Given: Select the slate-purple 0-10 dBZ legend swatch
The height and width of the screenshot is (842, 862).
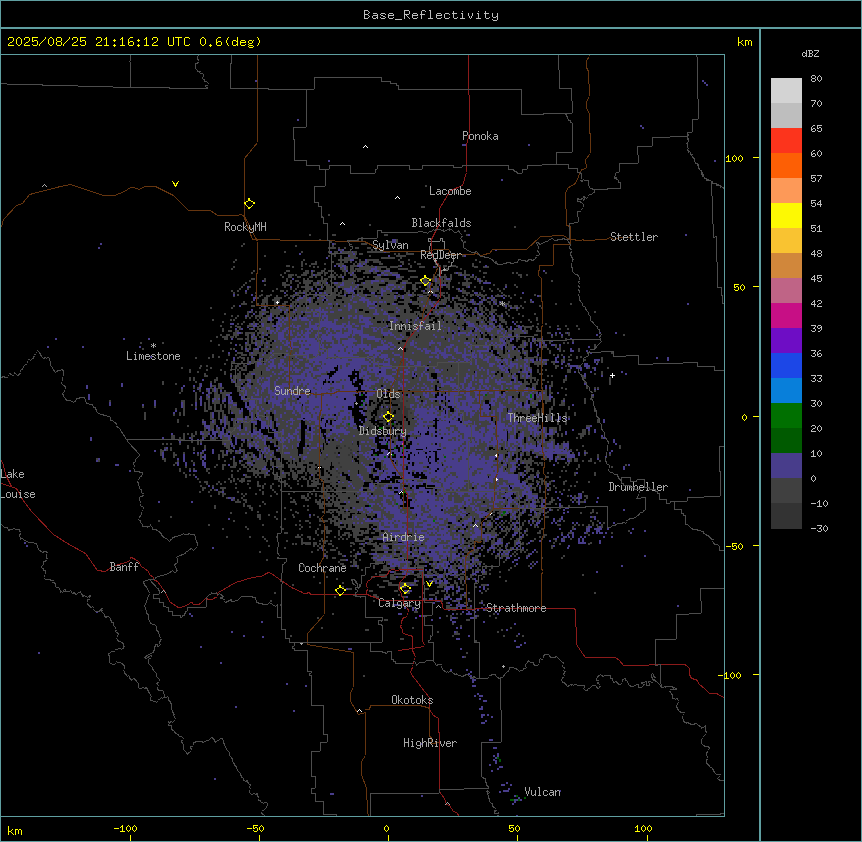Looking at the screenshot, I should coord(786,466).
